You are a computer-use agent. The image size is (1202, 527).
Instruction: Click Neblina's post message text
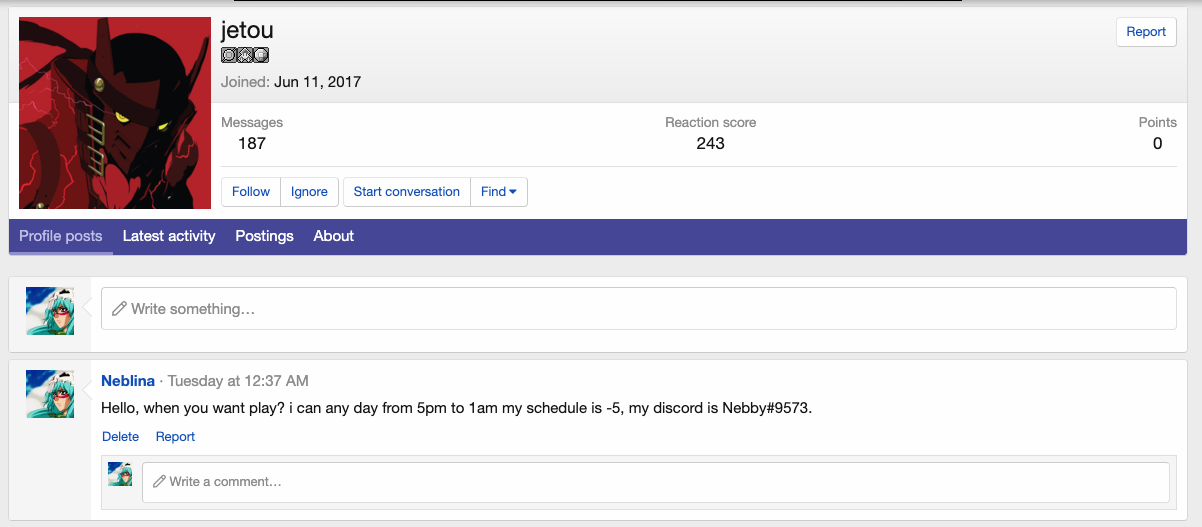pos(457,409)
